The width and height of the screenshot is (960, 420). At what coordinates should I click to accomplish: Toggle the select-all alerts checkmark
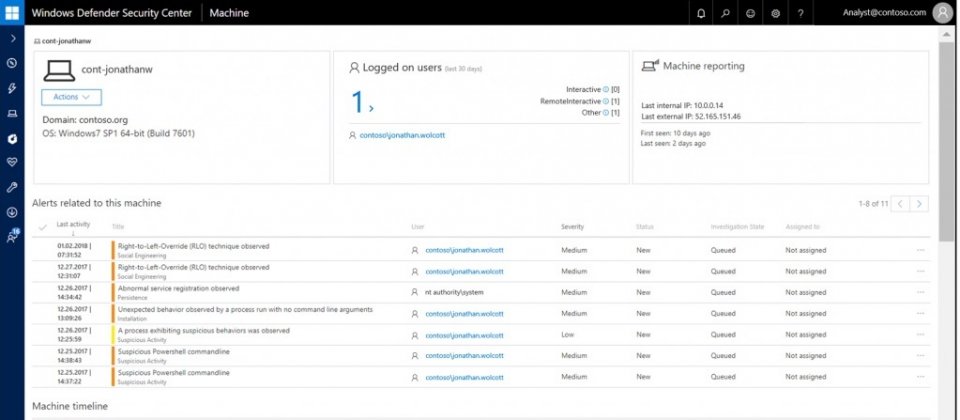[42, 228]
